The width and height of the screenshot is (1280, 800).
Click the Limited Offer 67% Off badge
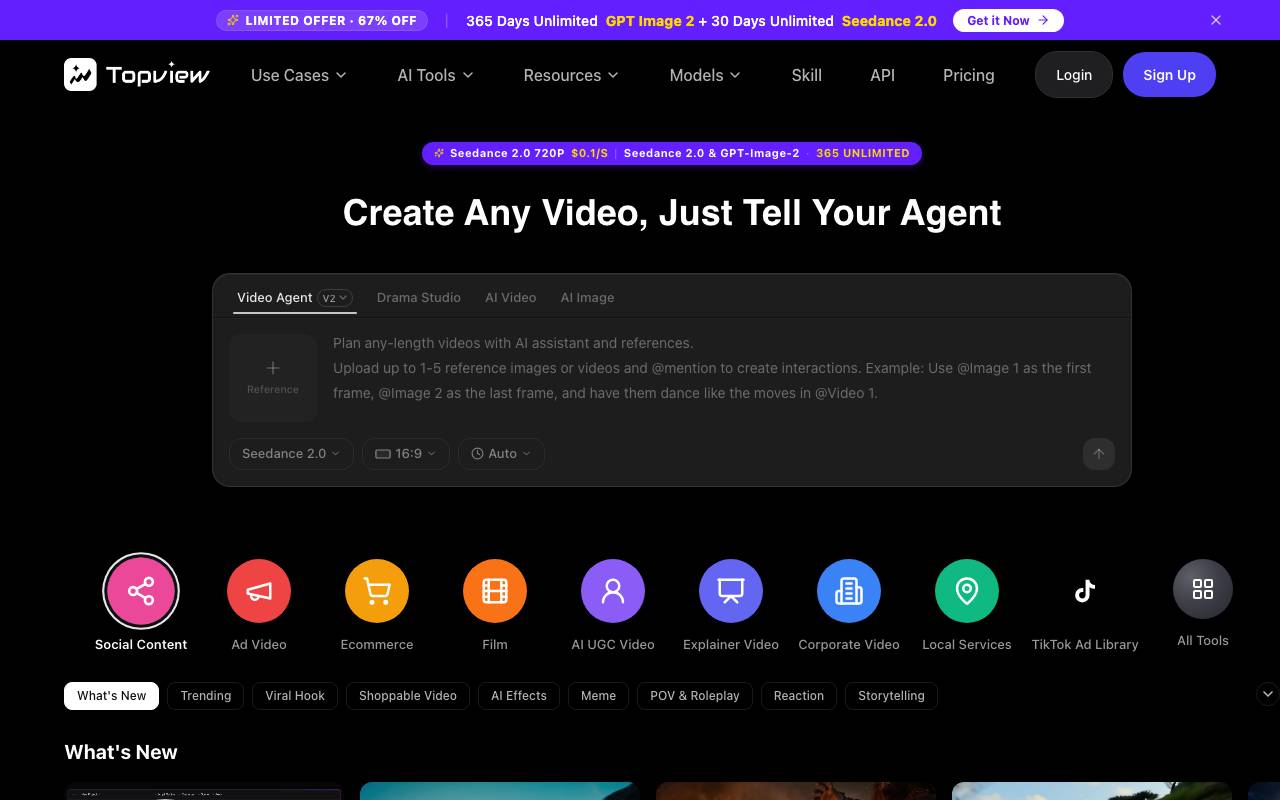[x=322, y=20]
